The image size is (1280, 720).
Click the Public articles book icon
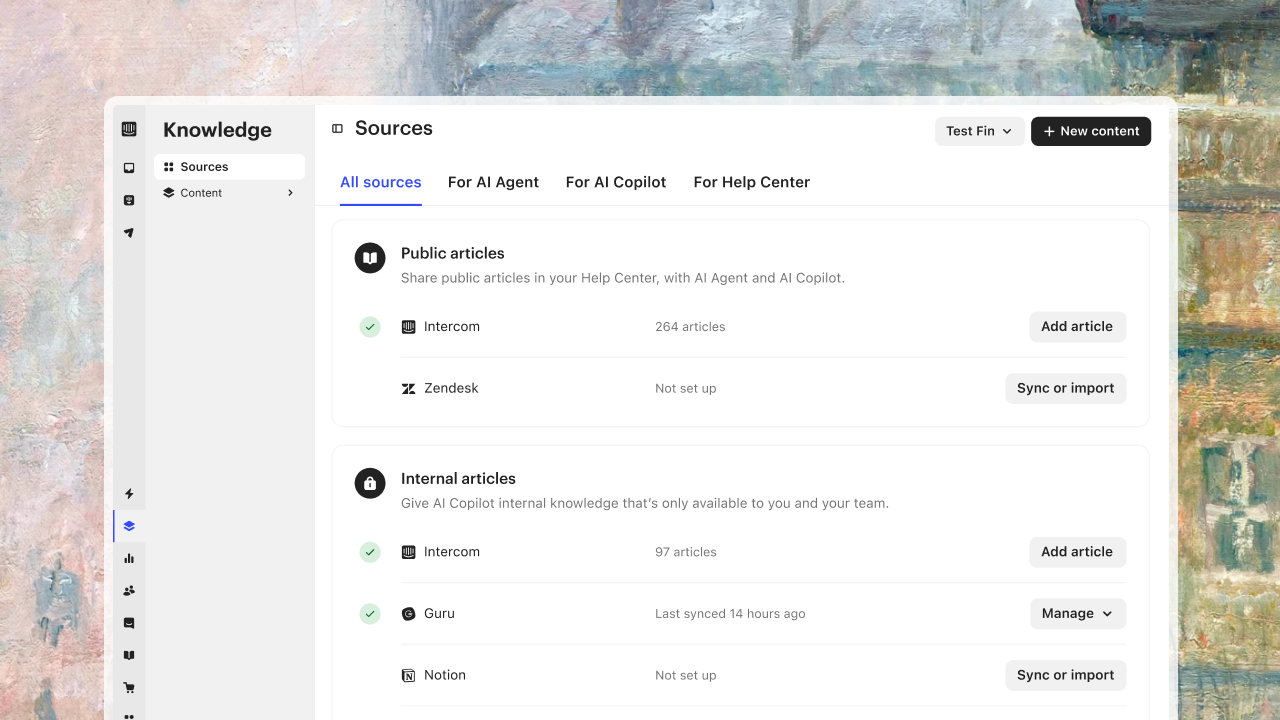370,258
